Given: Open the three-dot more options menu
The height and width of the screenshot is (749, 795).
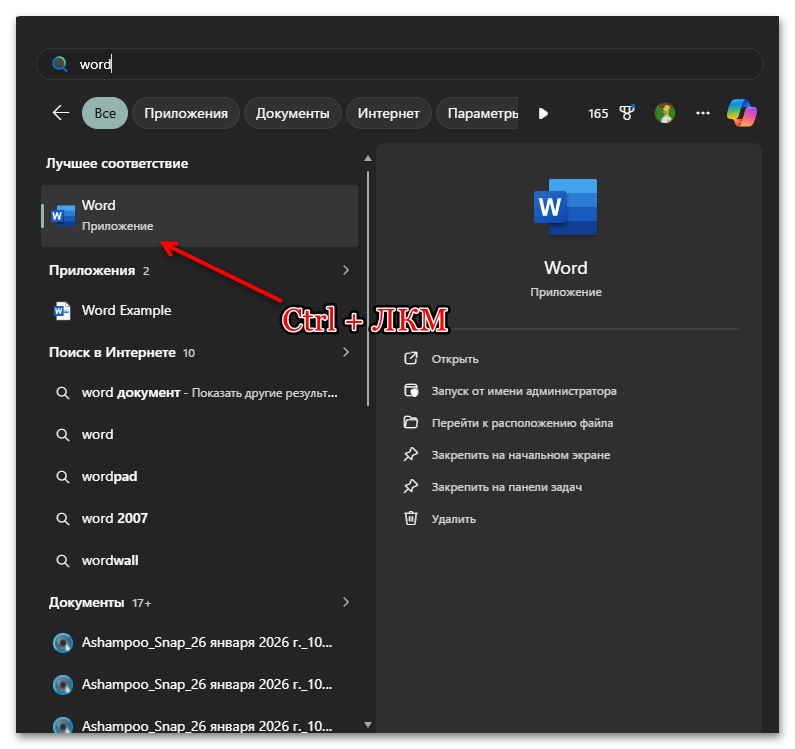Looking at the screenshot, I should click(702, 113).
